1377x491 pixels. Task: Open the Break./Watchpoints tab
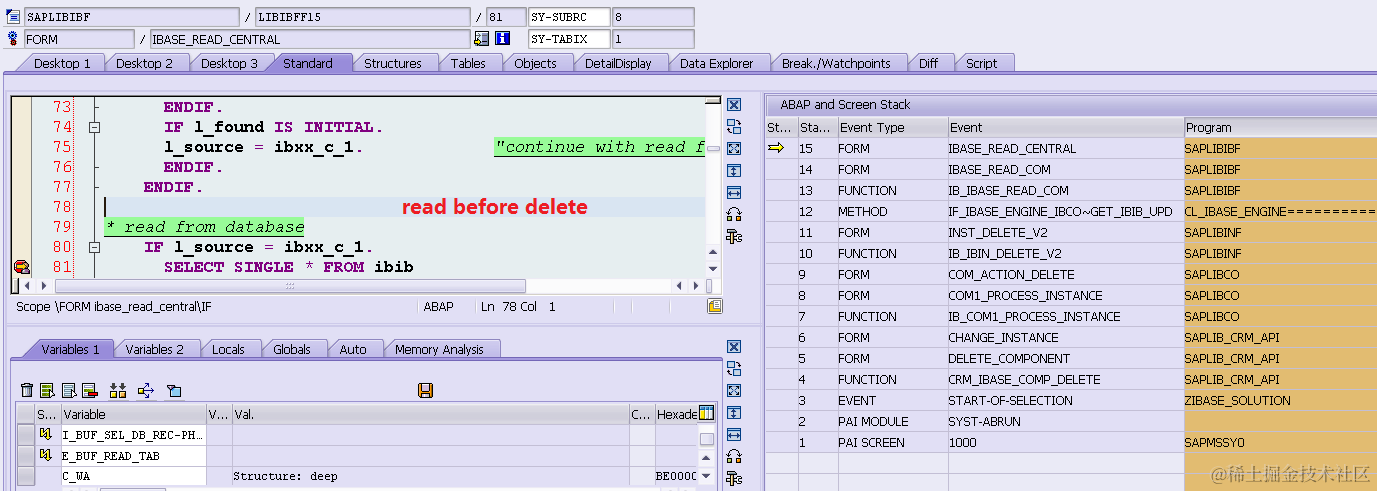[836, 63]
